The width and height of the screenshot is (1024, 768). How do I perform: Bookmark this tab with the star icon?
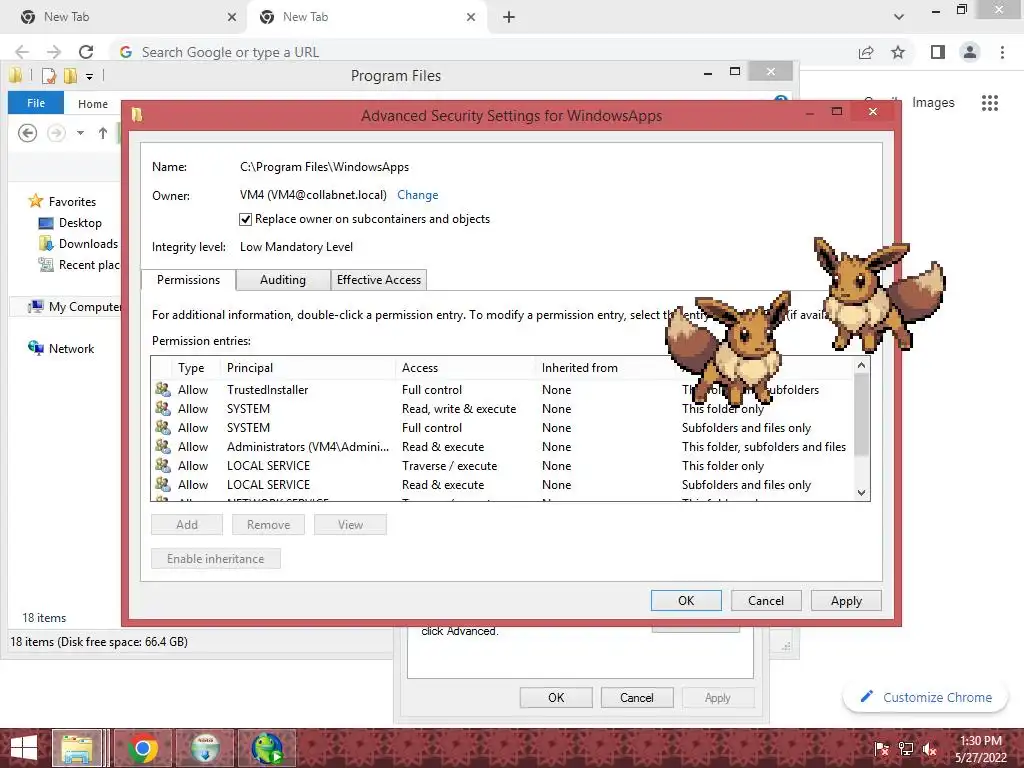(x=898, y=52)
